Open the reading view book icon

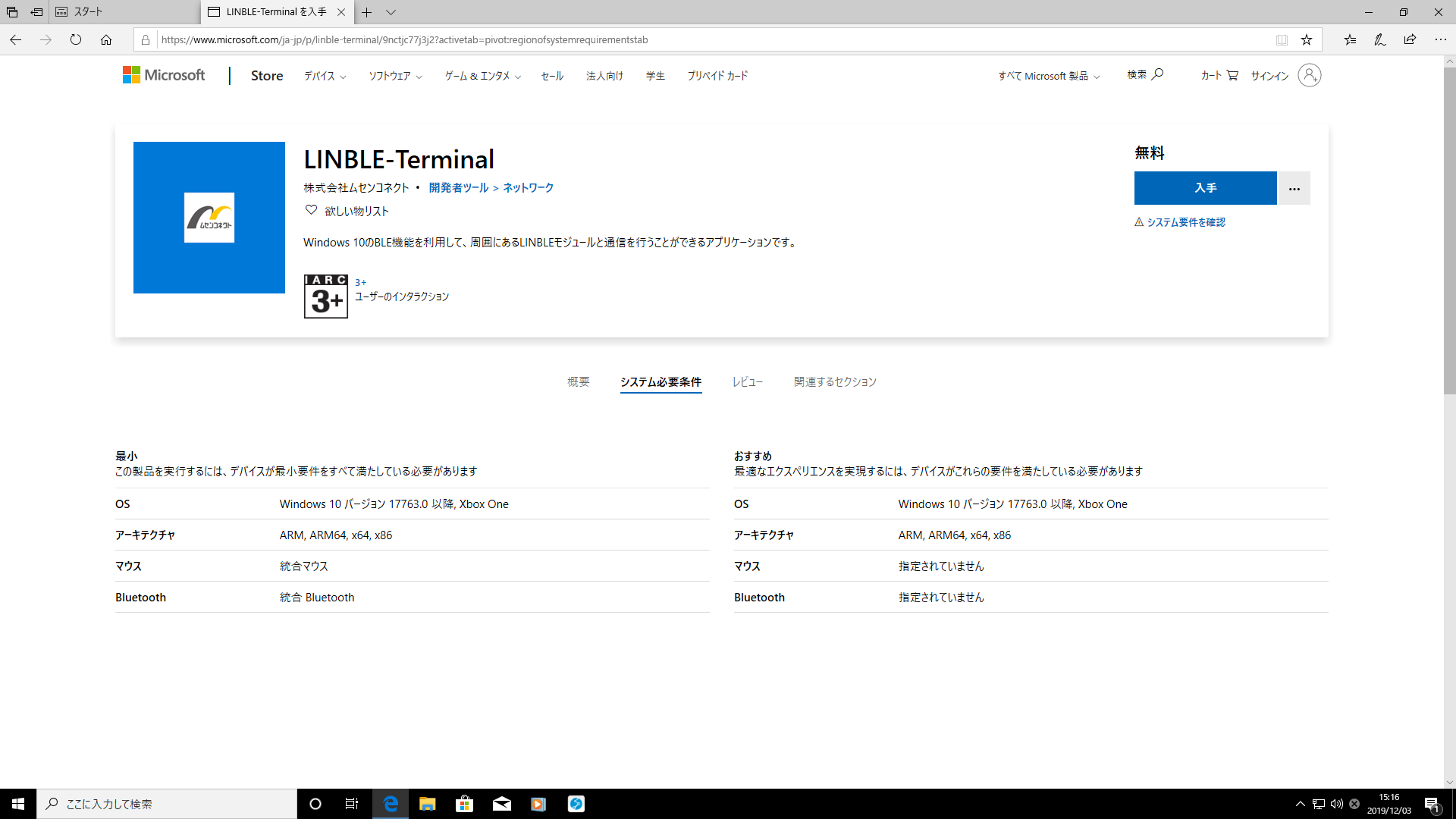[x=1282, y=40]
